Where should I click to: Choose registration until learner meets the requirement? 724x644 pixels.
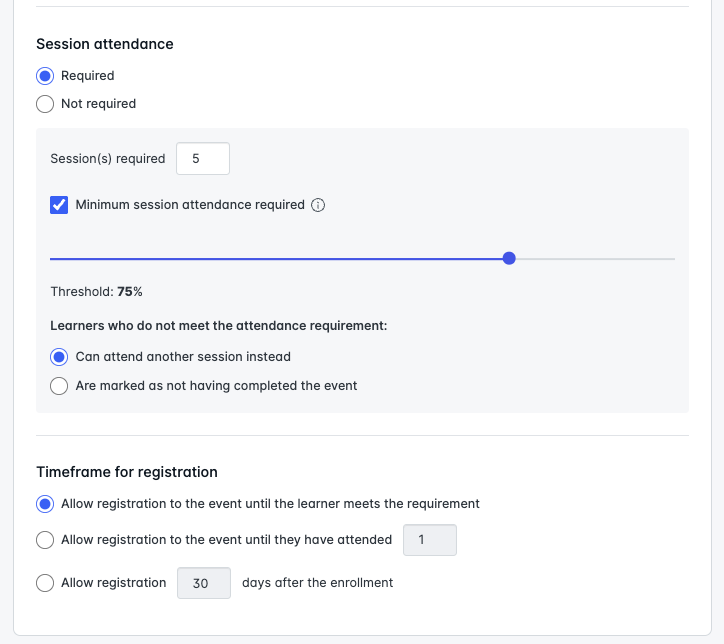tap(45, 504)
